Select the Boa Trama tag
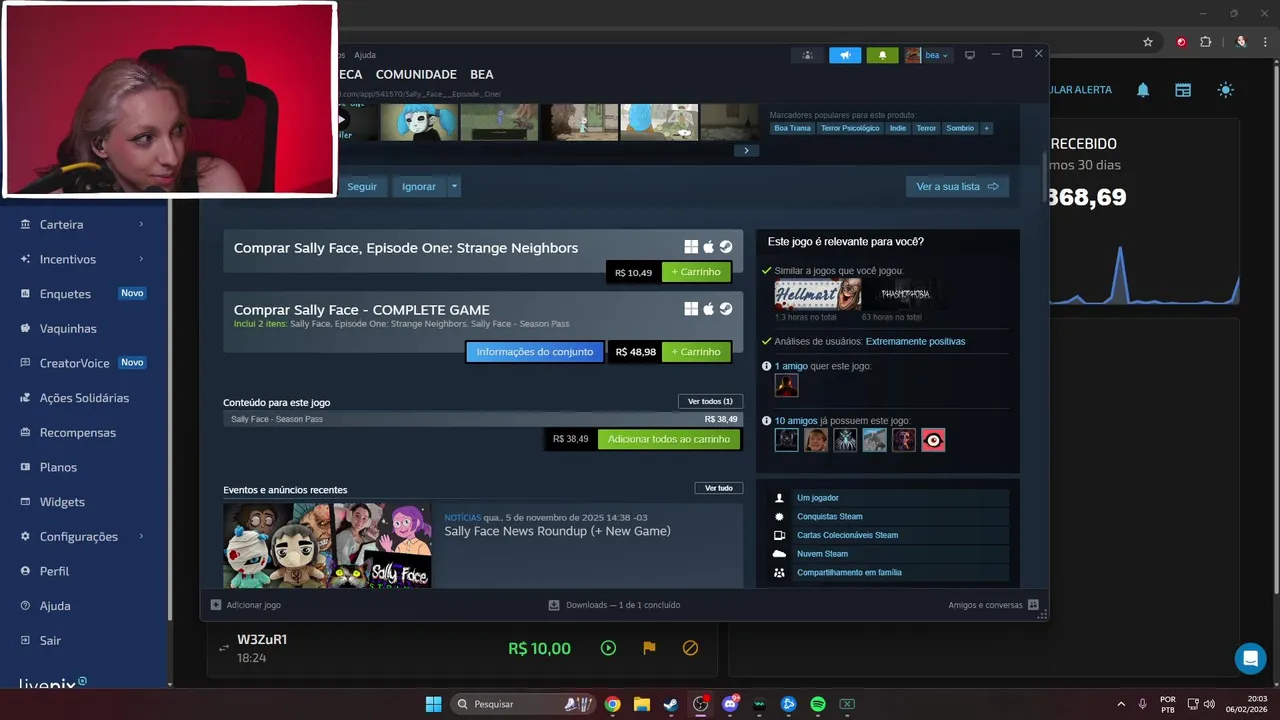Viewport: 1280px width, 720px height. [x=792, y=128]
